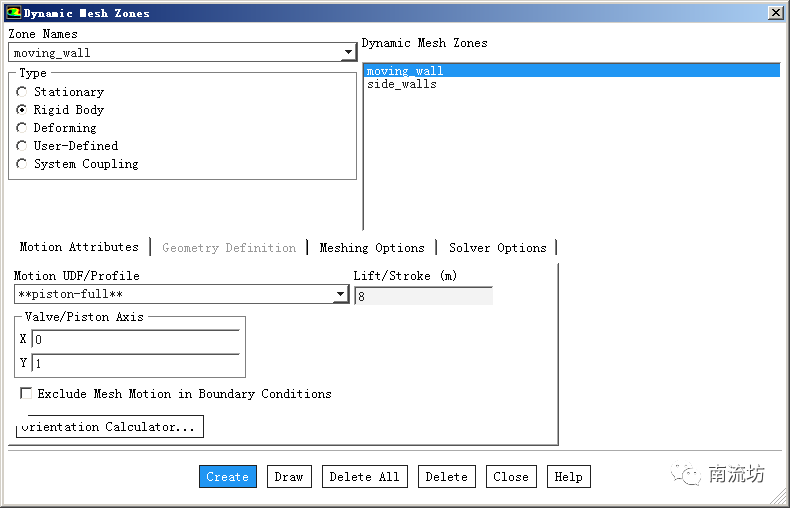Click the Fluent icon in the title bar

(14, 12)
